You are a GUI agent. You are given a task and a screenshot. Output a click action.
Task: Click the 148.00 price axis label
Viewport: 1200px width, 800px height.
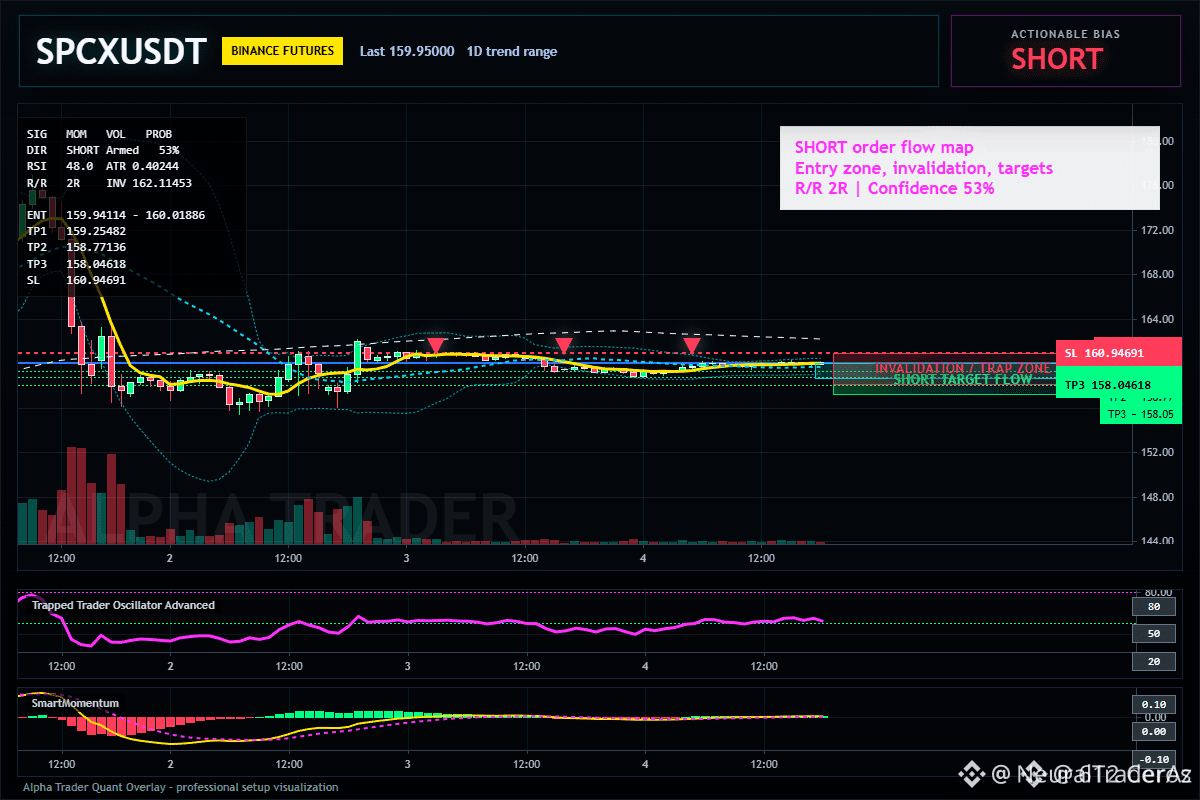1158,497
